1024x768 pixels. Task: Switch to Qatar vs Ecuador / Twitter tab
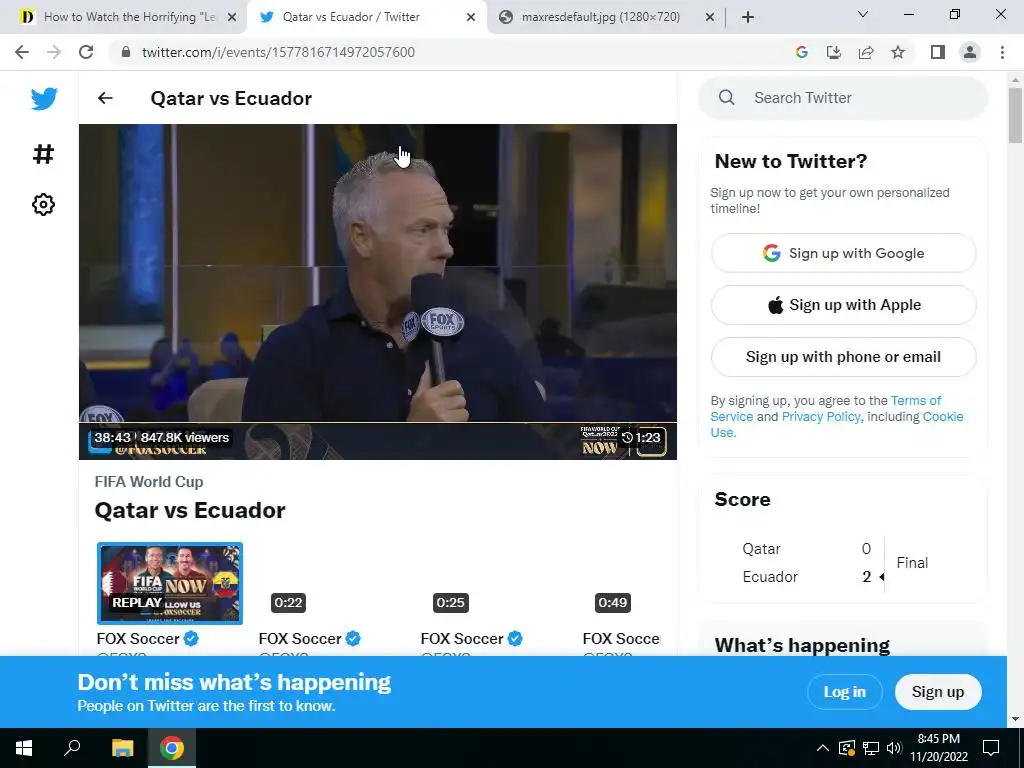pos(367,17)
